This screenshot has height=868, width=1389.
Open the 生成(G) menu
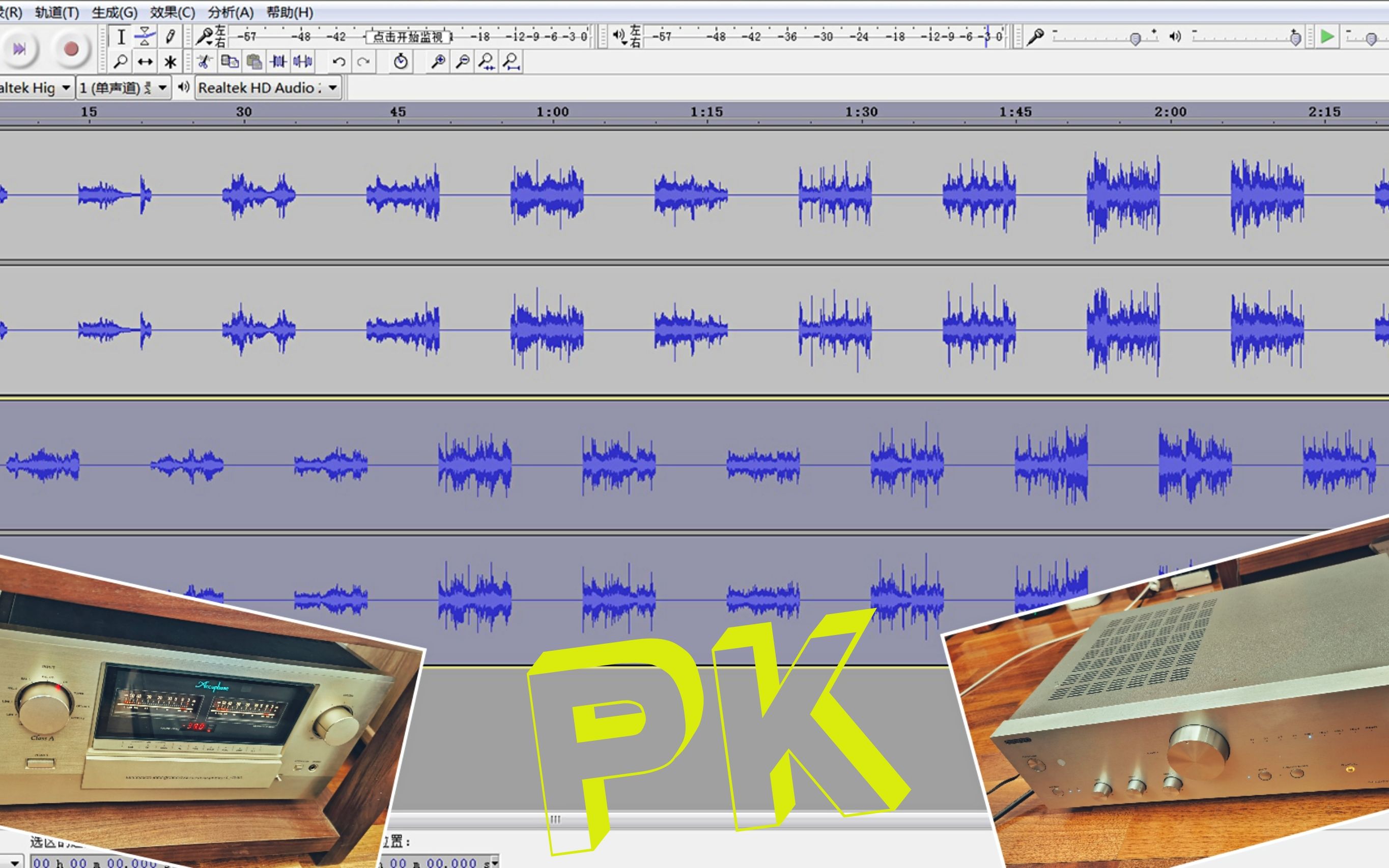click(x=115, y=12)
